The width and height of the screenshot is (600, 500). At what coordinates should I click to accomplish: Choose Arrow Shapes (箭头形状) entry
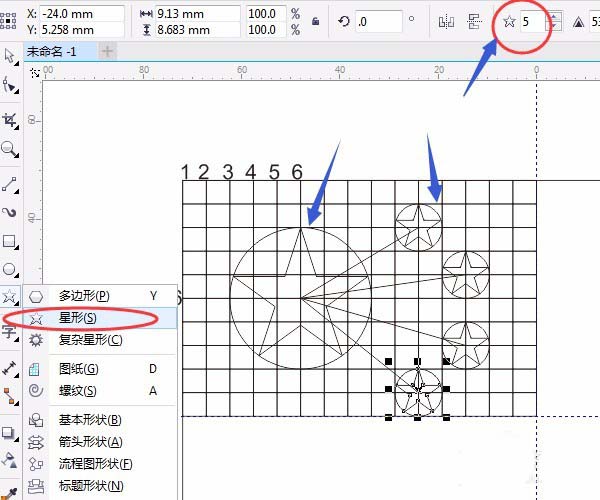click(x=100, y=442)
